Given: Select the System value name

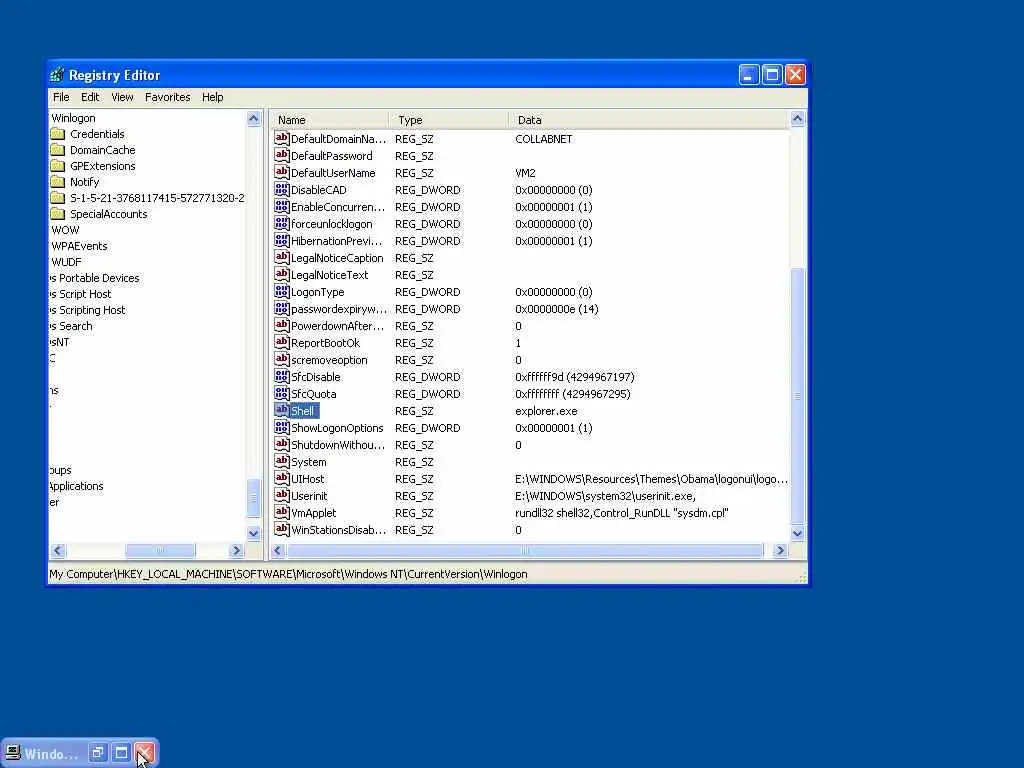Looking at the screenshot, I should 308,462.
